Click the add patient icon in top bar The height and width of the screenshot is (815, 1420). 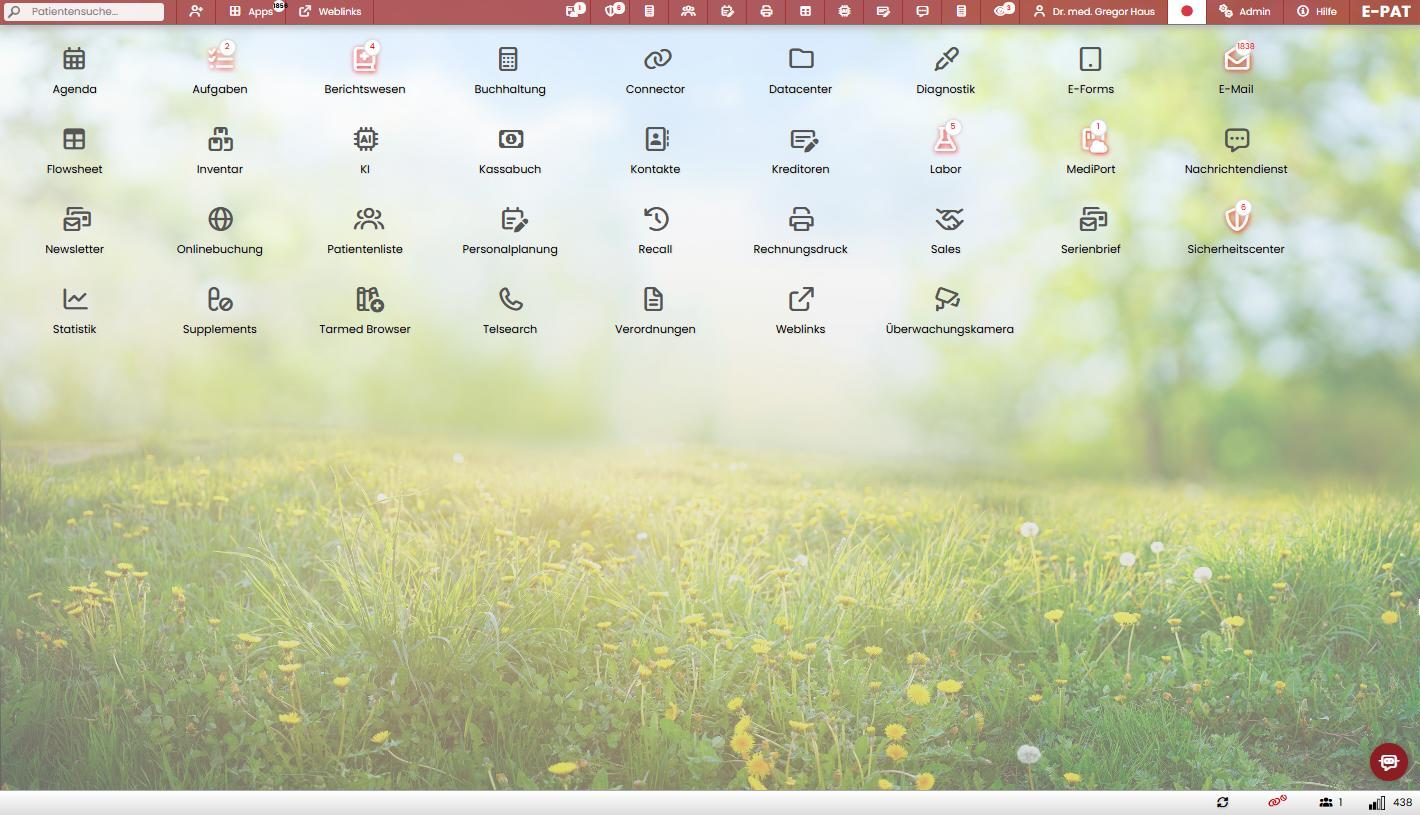(196, 12)
